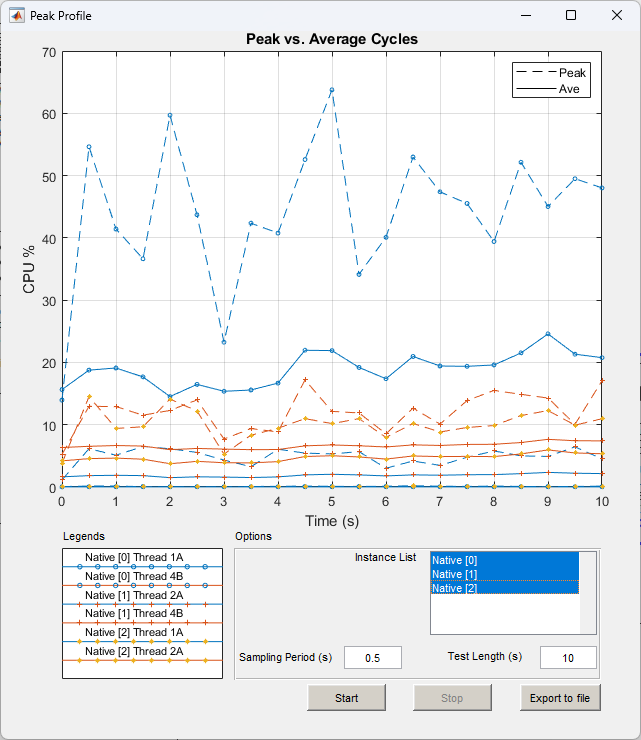Click the Sampling Period input field
This screenshot has width=641, height=740.
coord(373,657)
